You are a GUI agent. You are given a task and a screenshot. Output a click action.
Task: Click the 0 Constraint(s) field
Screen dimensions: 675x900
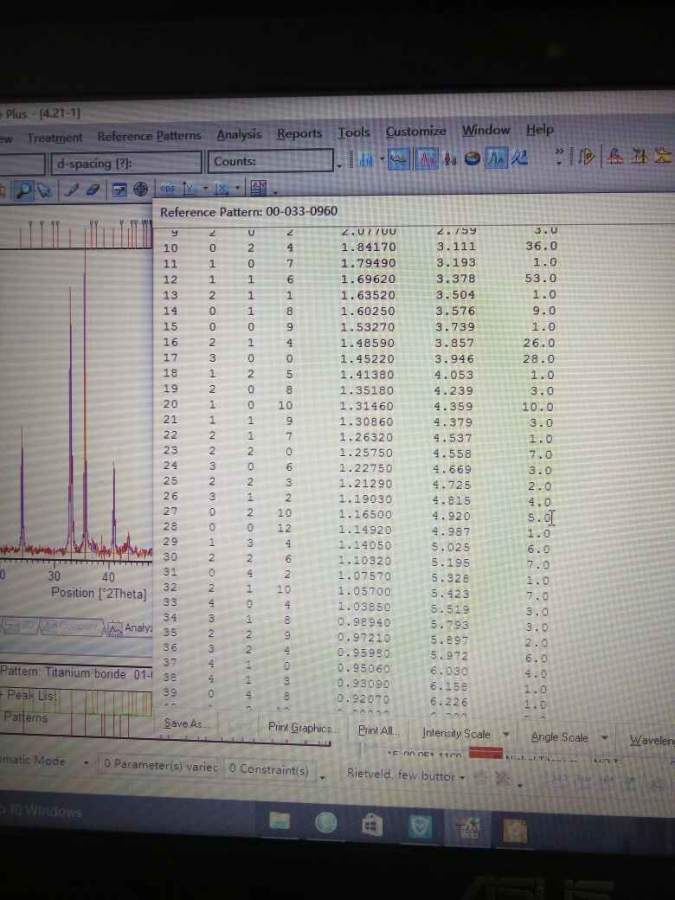pyautogui.click(x=269, y=768)
